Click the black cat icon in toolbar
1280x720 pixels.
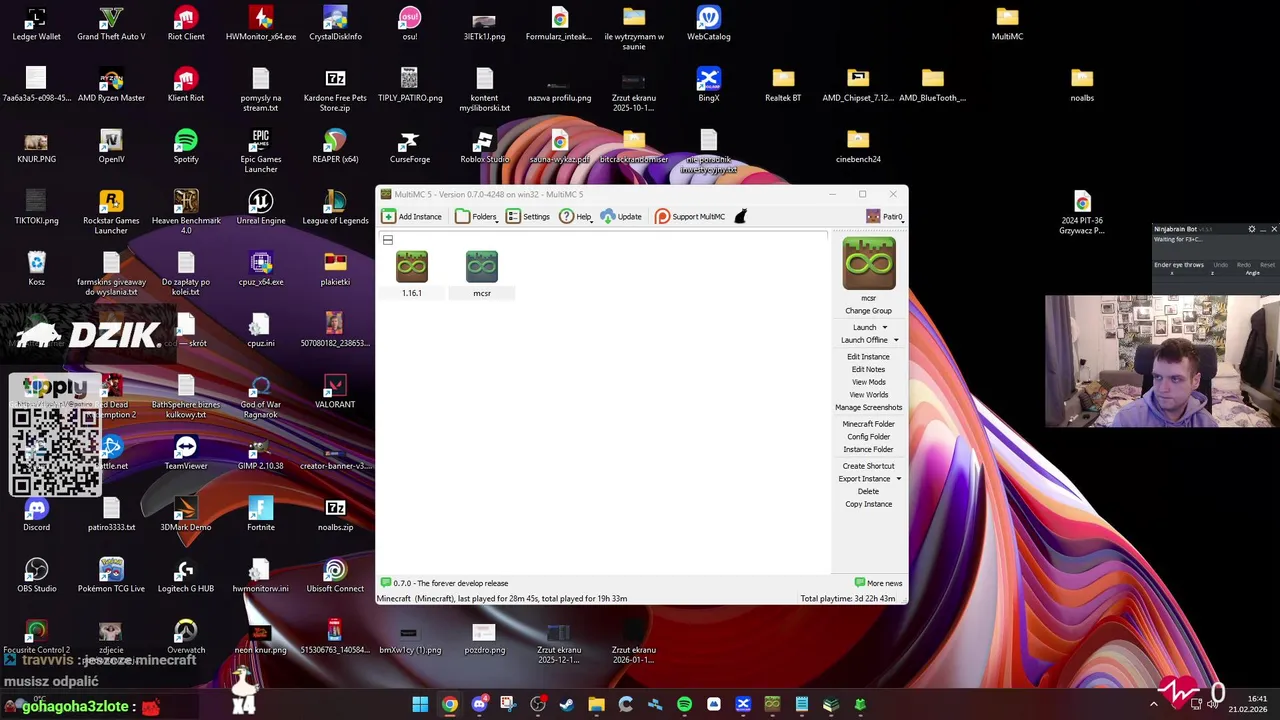741,217
